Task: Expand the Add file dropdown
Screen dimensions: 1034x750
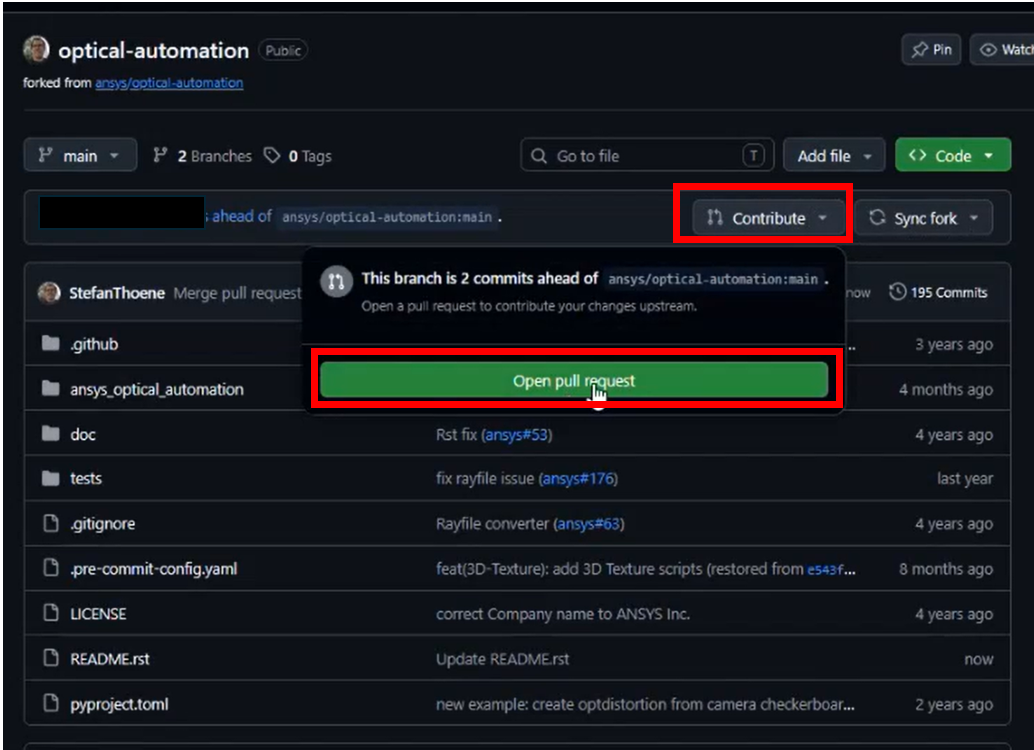Action: pyautogui.click(x=834, y=156)
